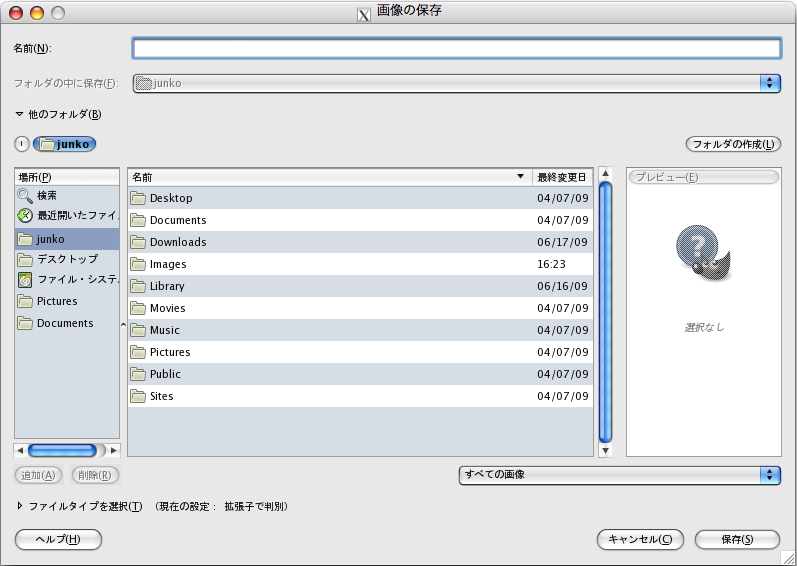797x566 pixels.
Task: Click into the file name text field
Action: (x=456, y=48)
